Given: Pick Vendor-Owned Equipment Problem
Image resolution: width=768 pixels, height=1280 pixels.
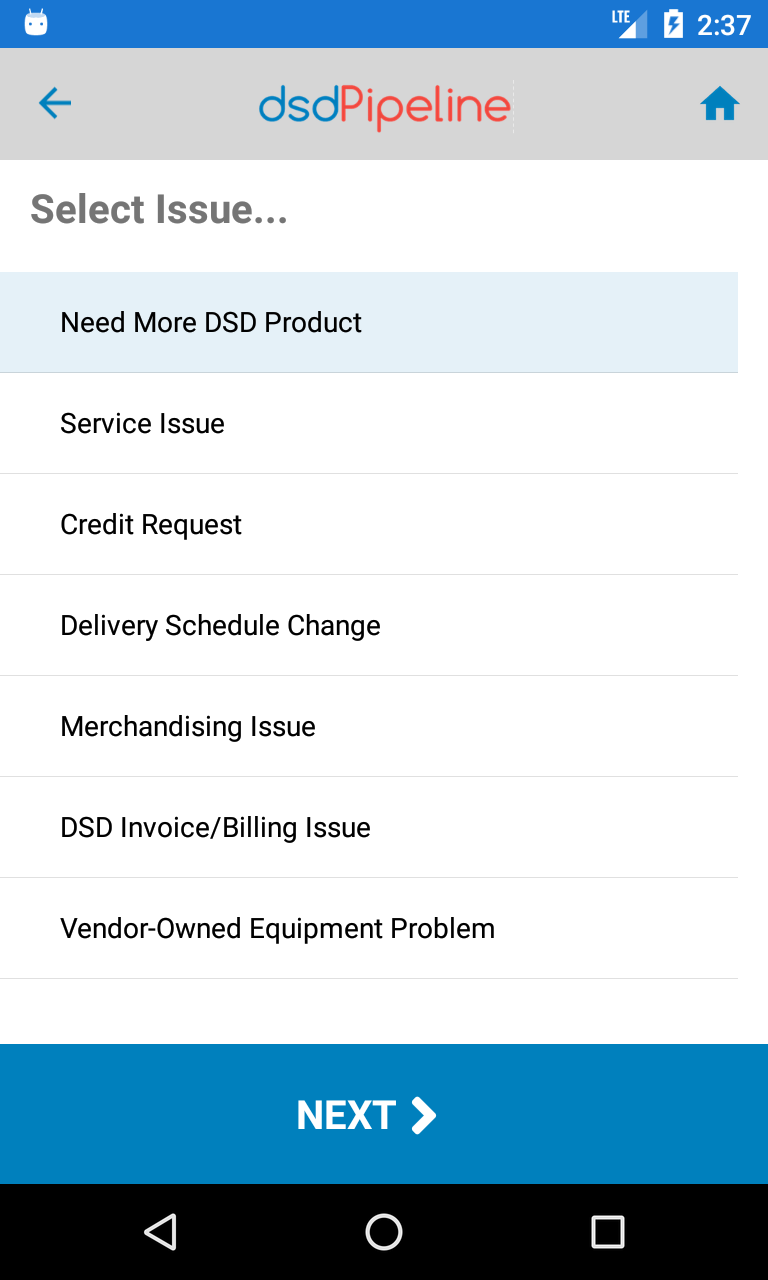Looking at the screenshot, I should pyautogui.click(x=369, y=928).
